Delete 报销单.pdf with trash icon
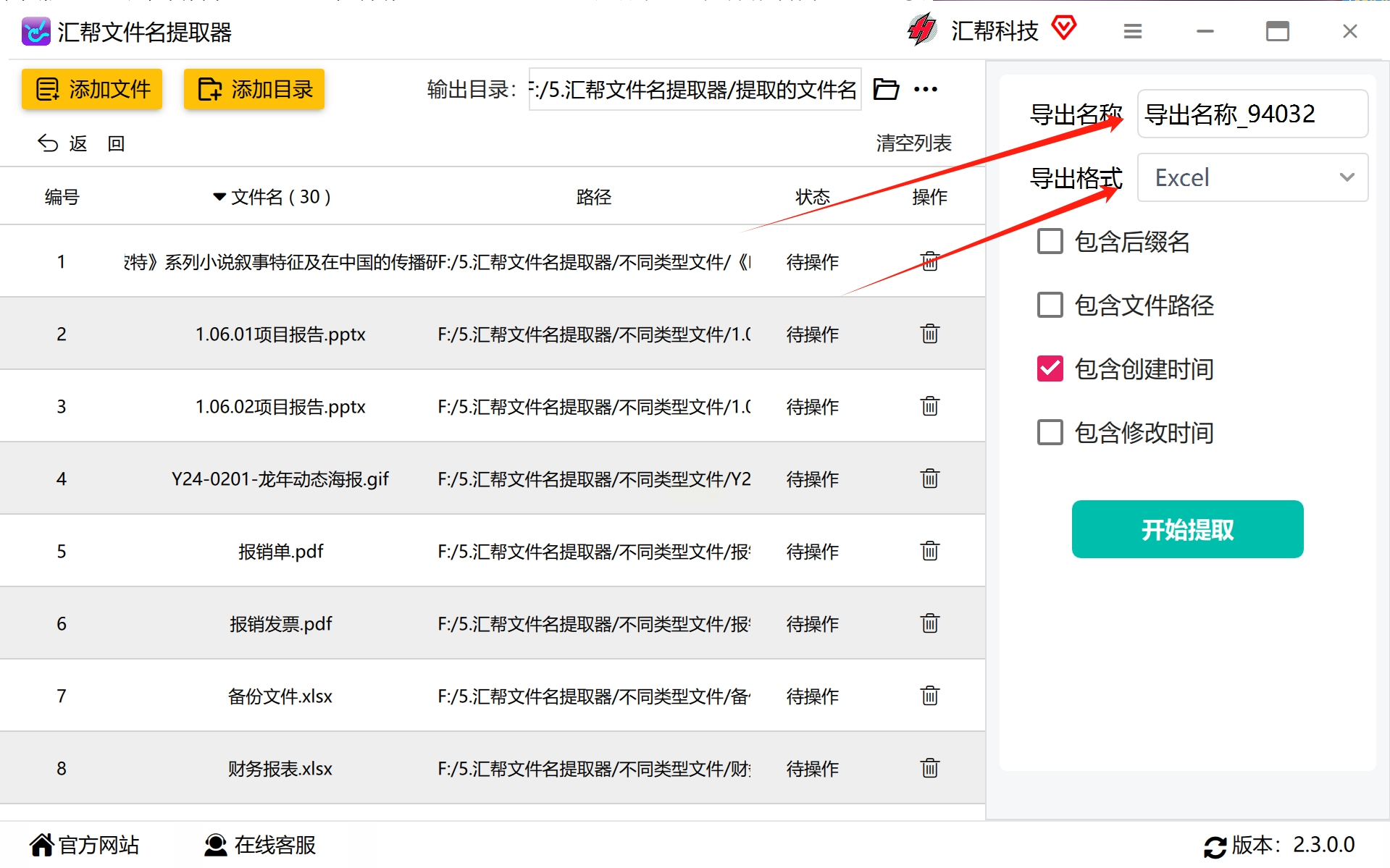This screenshot has height=868, width=1390. click(930, 551)
